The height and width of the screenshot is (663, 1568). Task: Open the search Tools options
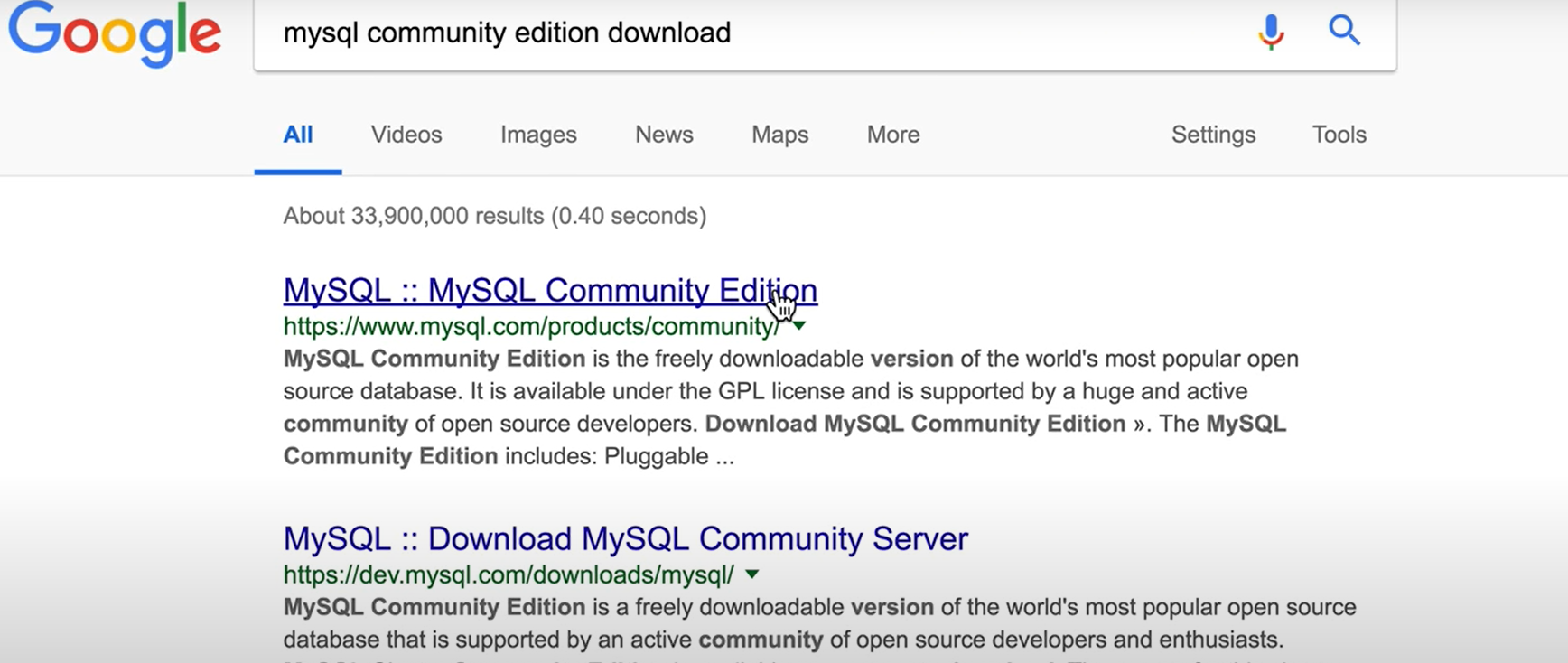[1339, 135]
